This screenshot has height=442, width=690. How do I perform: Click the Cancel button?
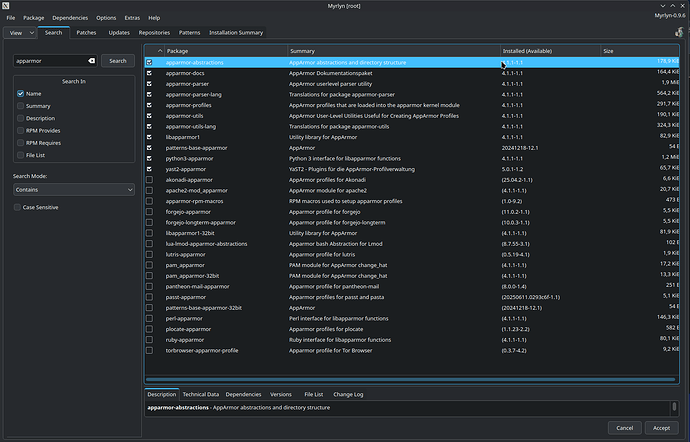(x=624, y=428)
